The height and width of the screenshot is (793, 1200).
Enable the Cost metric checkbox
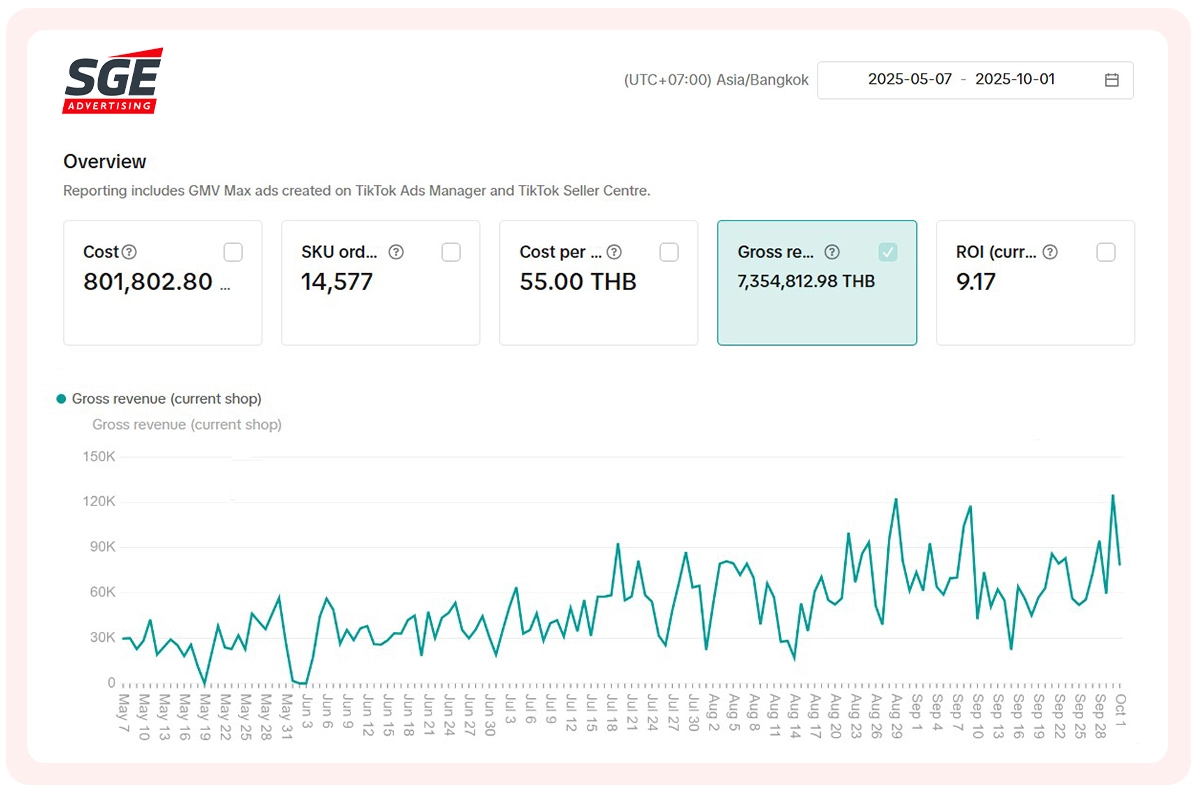(233, 252)
